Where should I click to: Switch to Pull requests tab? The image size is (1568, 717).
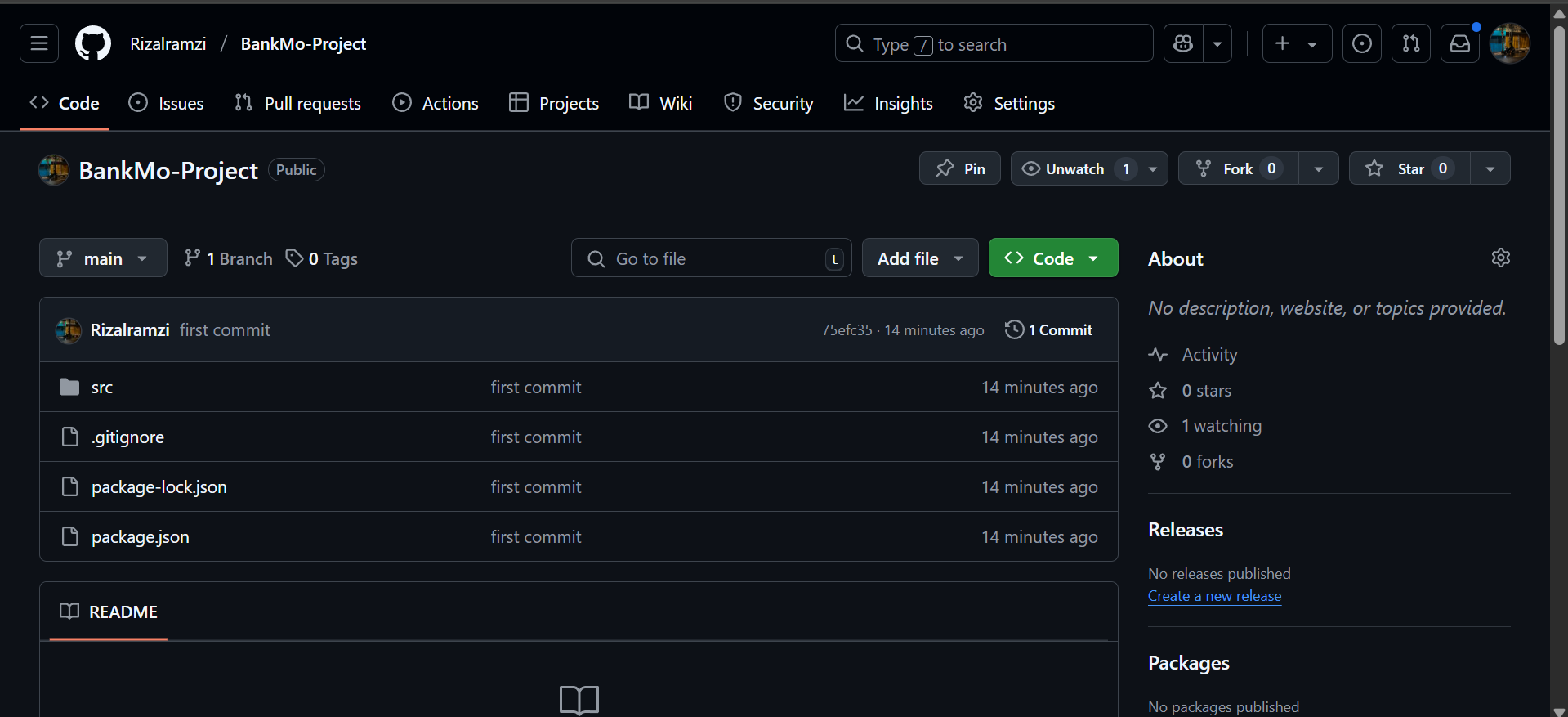click(297, 103)
